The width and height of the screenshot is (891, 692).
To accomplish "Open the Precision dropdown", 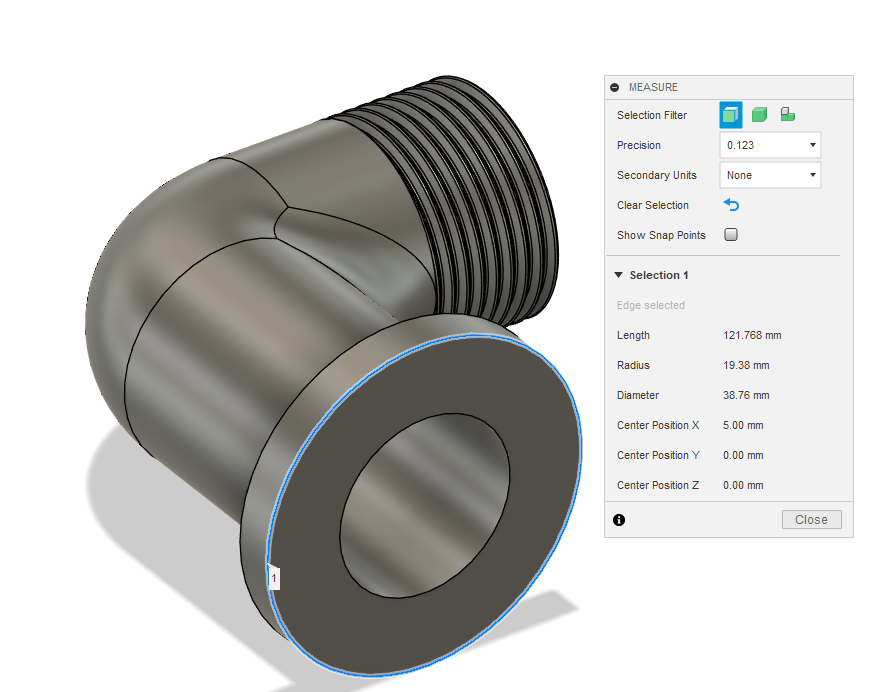I will click(770, 145).
